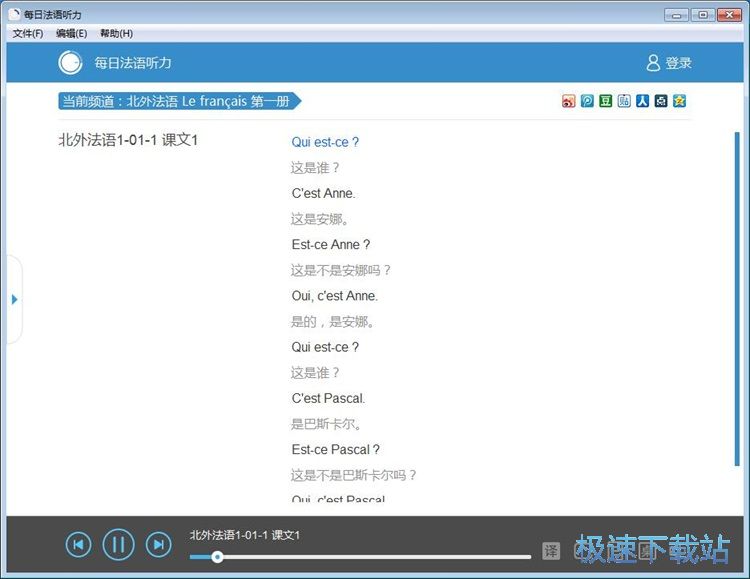Pause the current playback

click(118, 545)
